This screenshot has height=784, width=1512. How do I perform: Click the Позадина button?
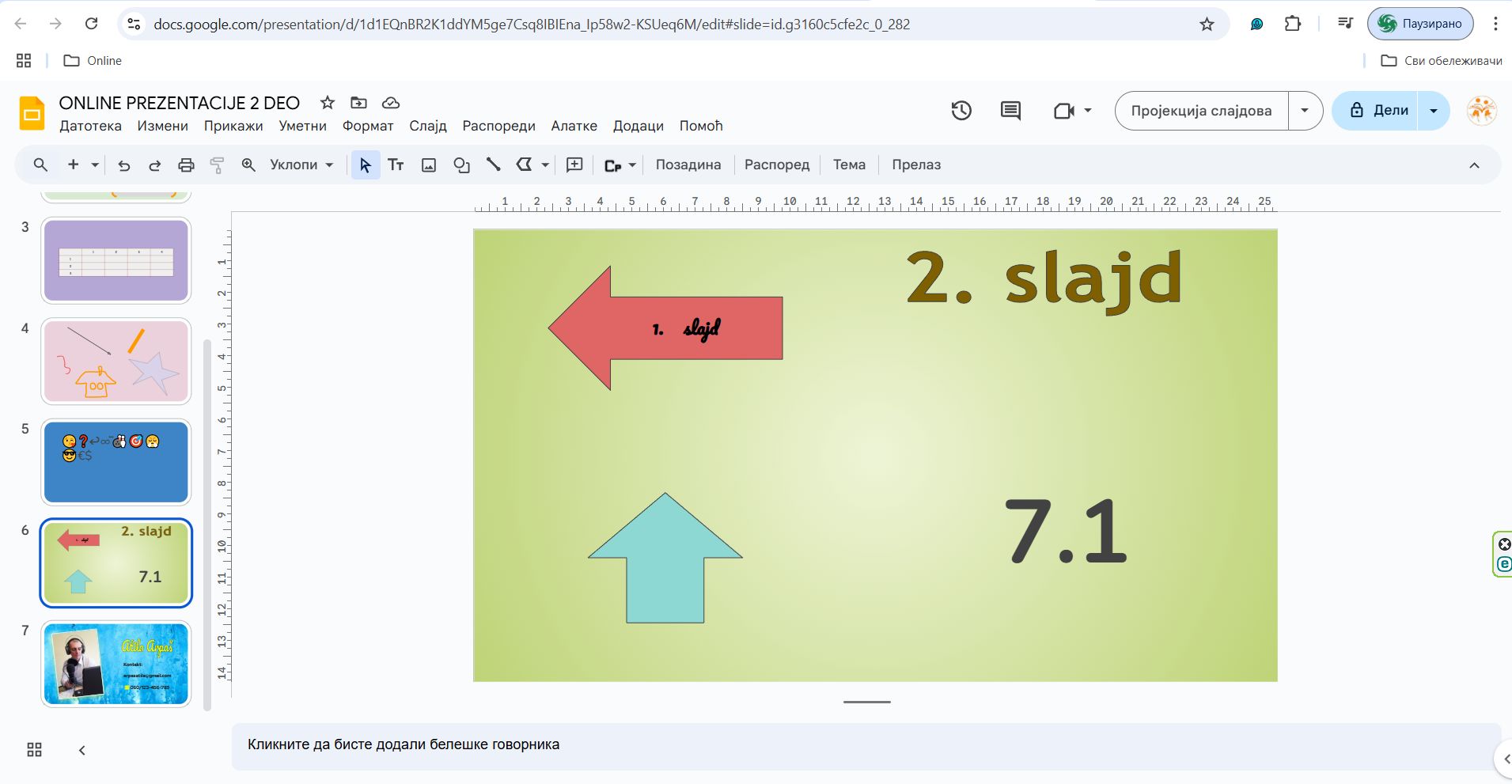pos(688,165)
